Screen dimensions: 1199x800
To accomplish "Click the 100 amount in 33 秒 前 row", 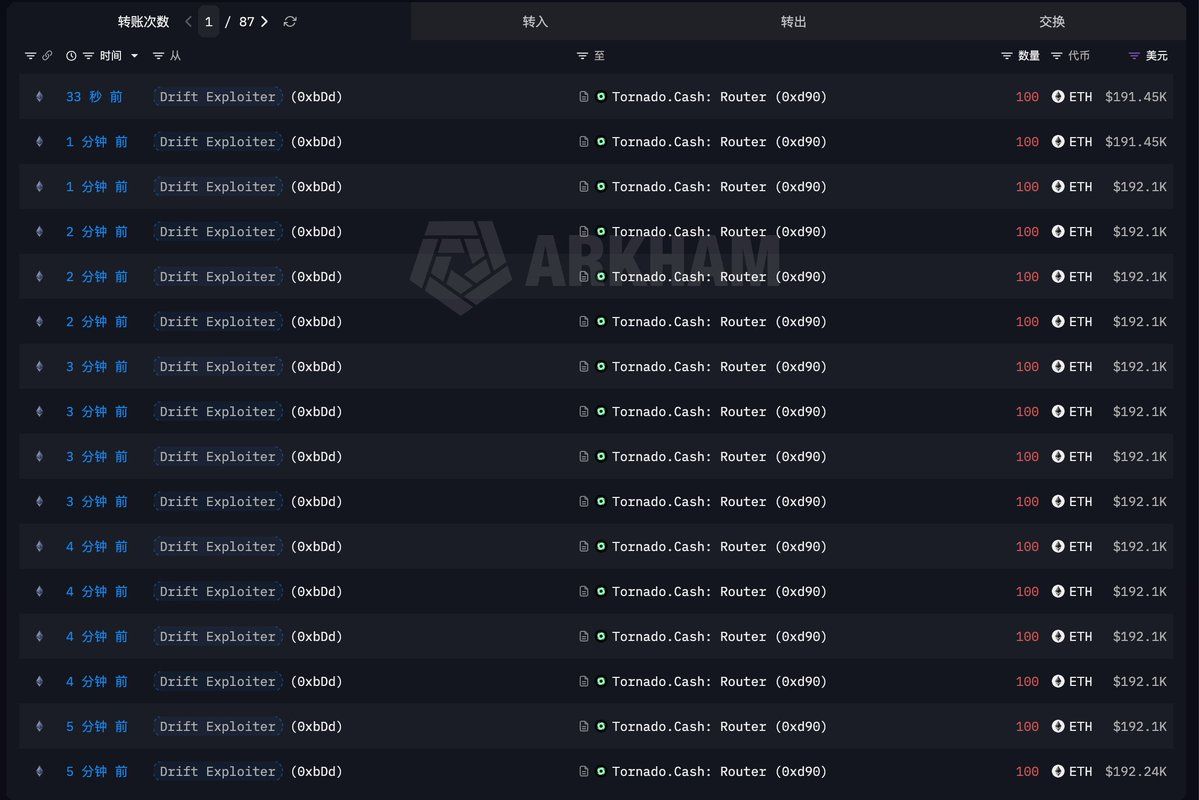I will 1027,96.
